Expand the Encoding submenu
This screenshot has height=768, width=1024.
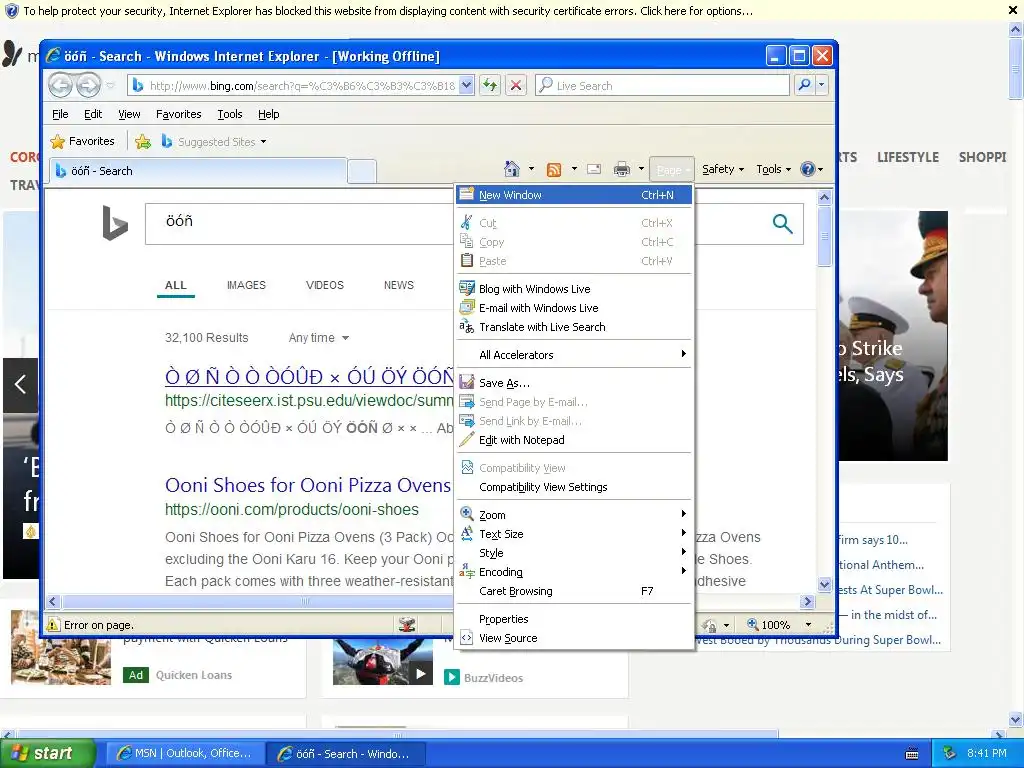click(x=574, y=571)
